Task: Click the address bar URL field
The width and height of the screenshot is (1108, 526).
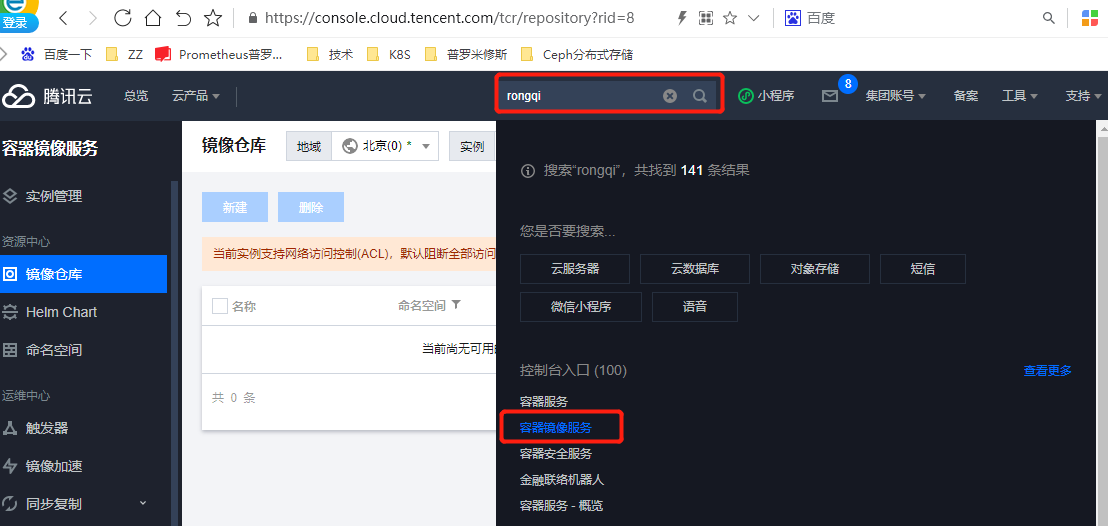Action: [x=447, y=18]
